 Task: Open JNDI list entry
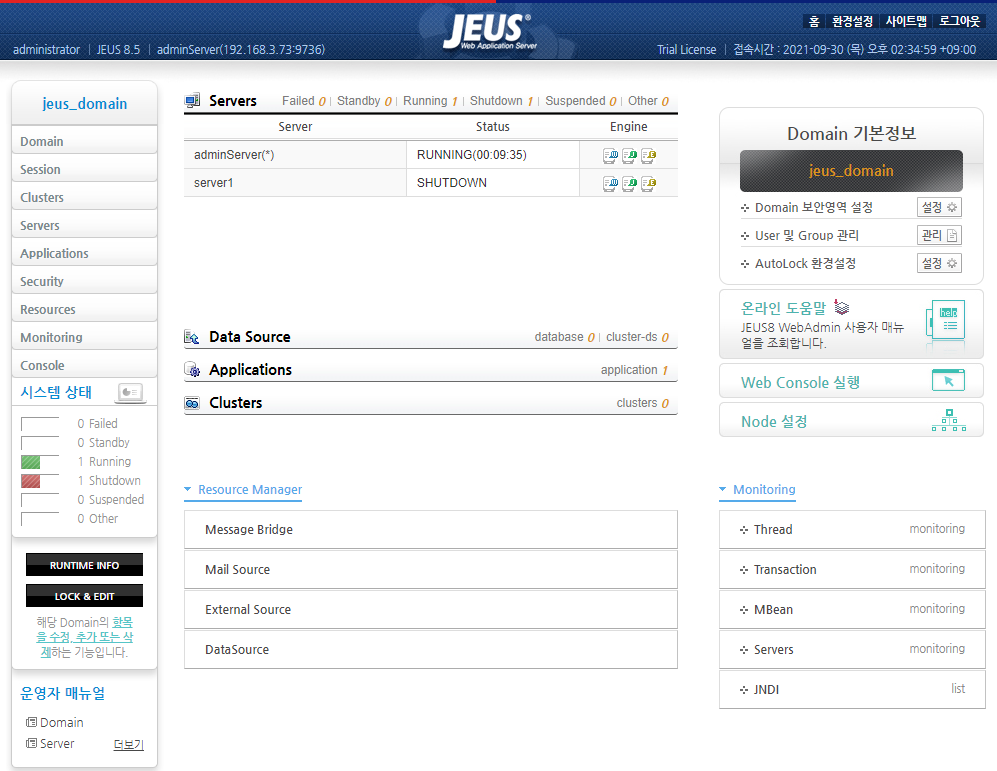852,690
